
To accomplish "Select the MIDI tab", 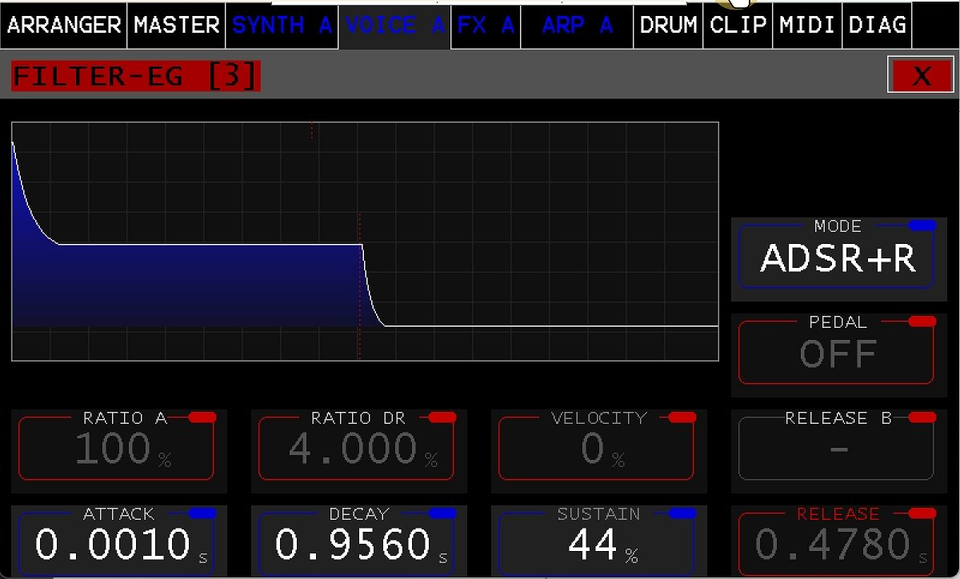I will [807, 25].
